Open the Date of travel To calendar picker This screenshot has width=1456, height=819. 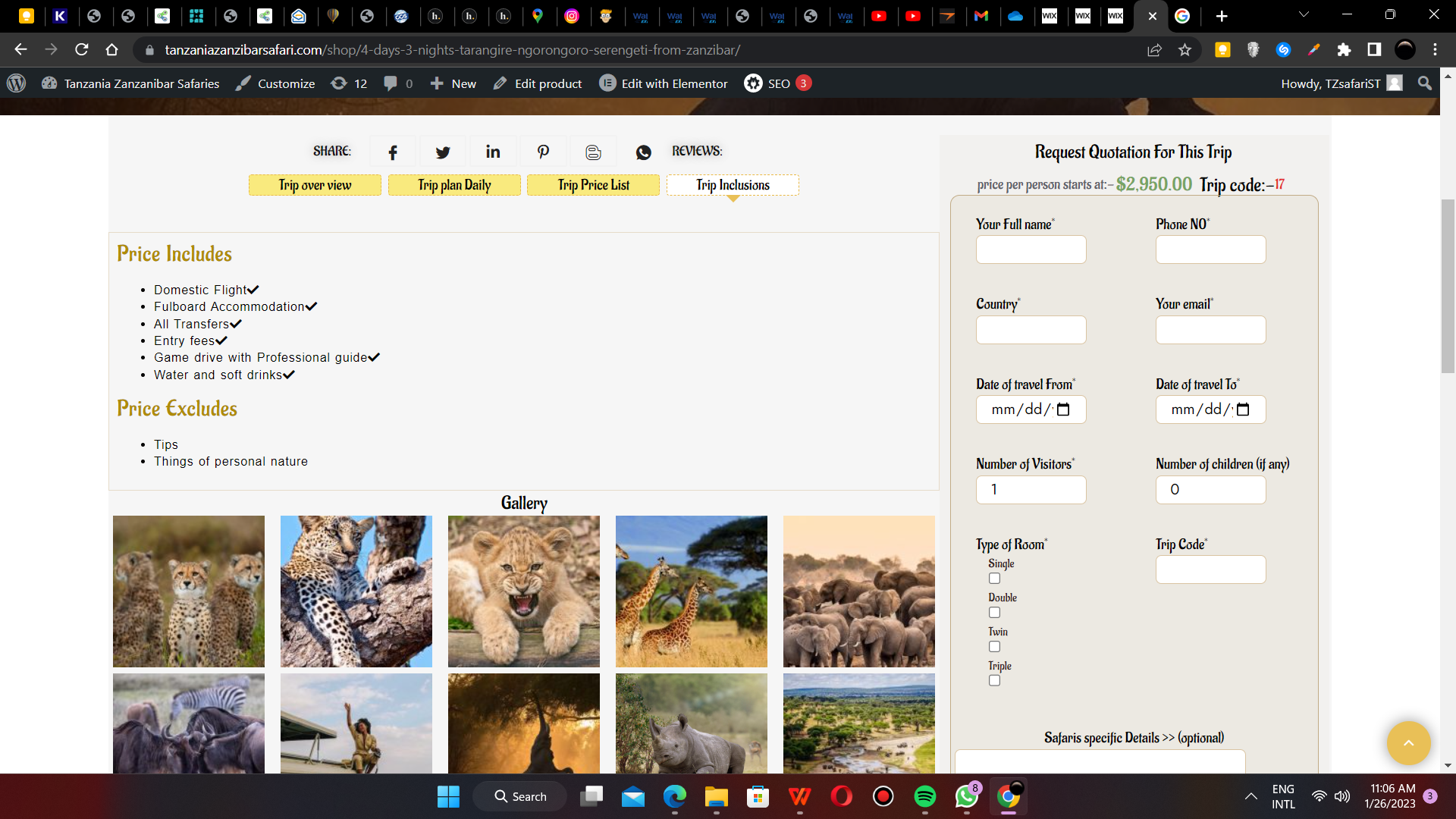[1243, 409]
